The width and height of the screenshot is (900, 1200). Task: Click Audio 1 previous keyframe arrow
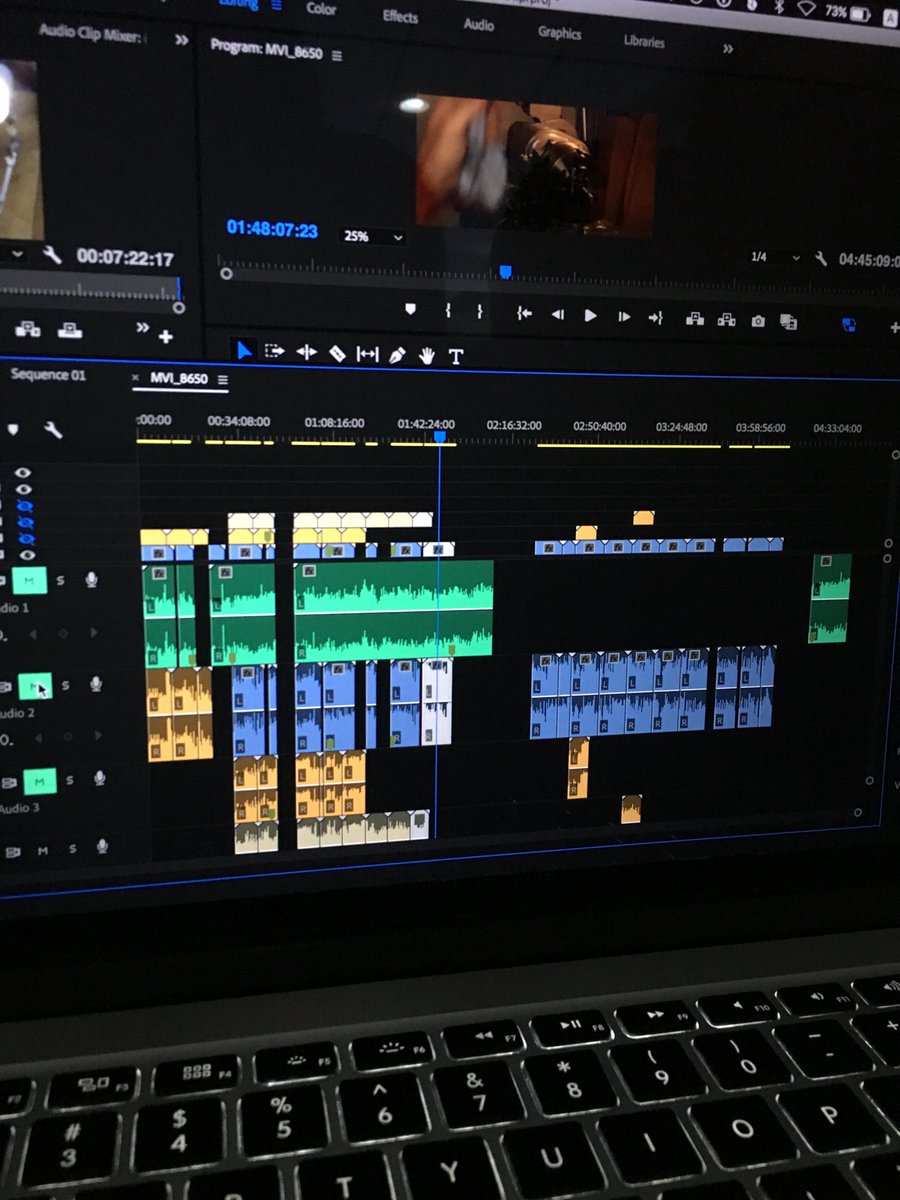coord(32,634)
